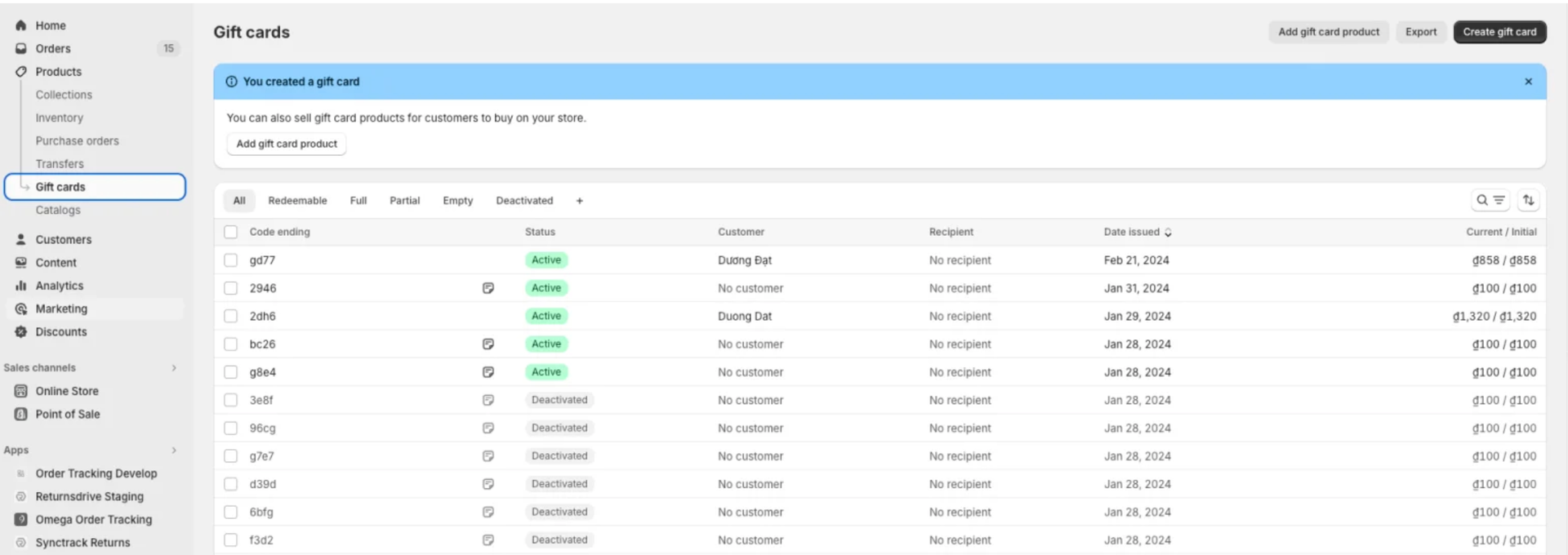This screenshot has height=555, width=1568.
Task: Select all gift cards with header checkbox
Action: 231,232
